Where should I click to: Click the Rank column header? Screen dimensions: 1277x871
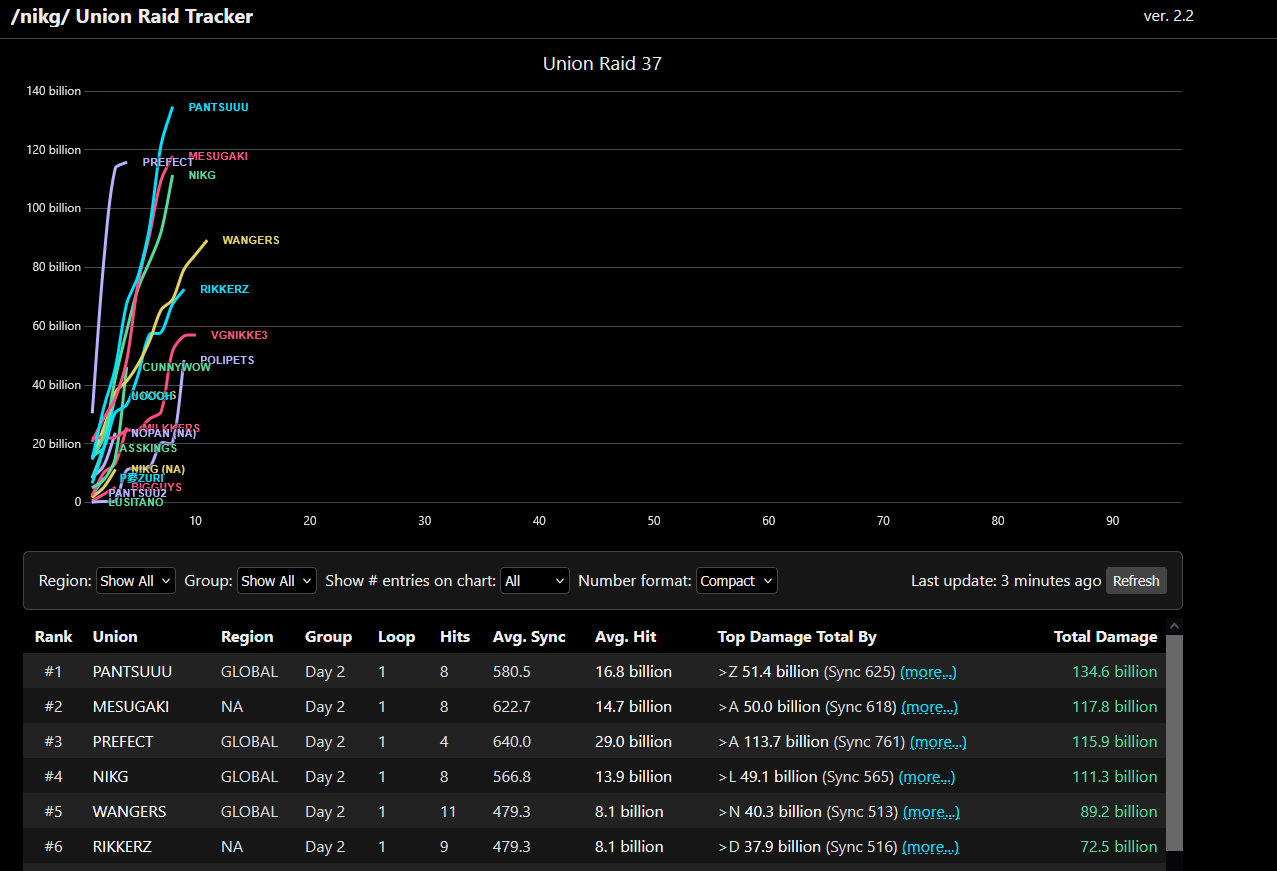click(54, 637)
